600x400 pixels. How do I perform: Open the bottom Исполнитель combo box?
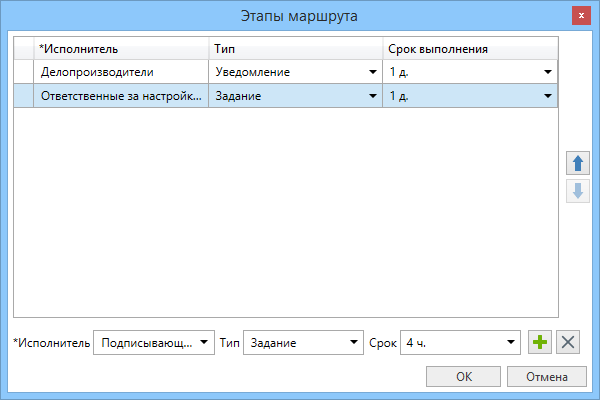coord(204,342)
